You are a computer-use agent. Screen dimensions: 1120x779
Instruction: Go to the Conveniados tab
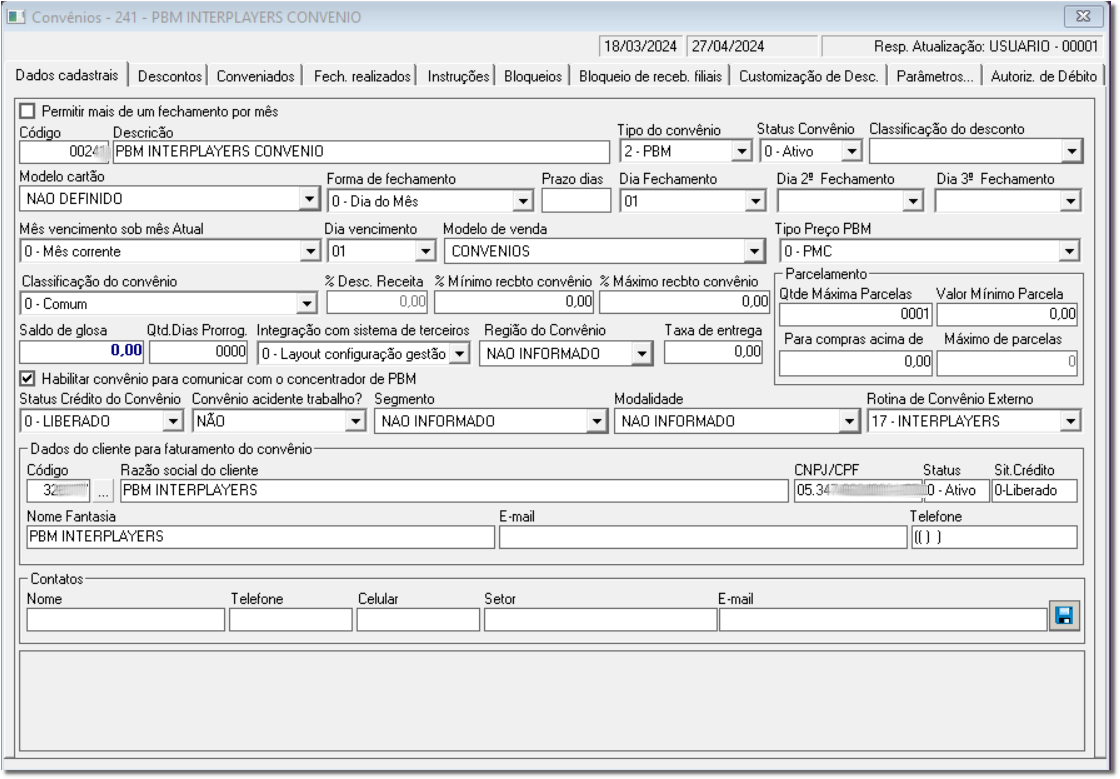pyautogui.click(x=256, y=76)
